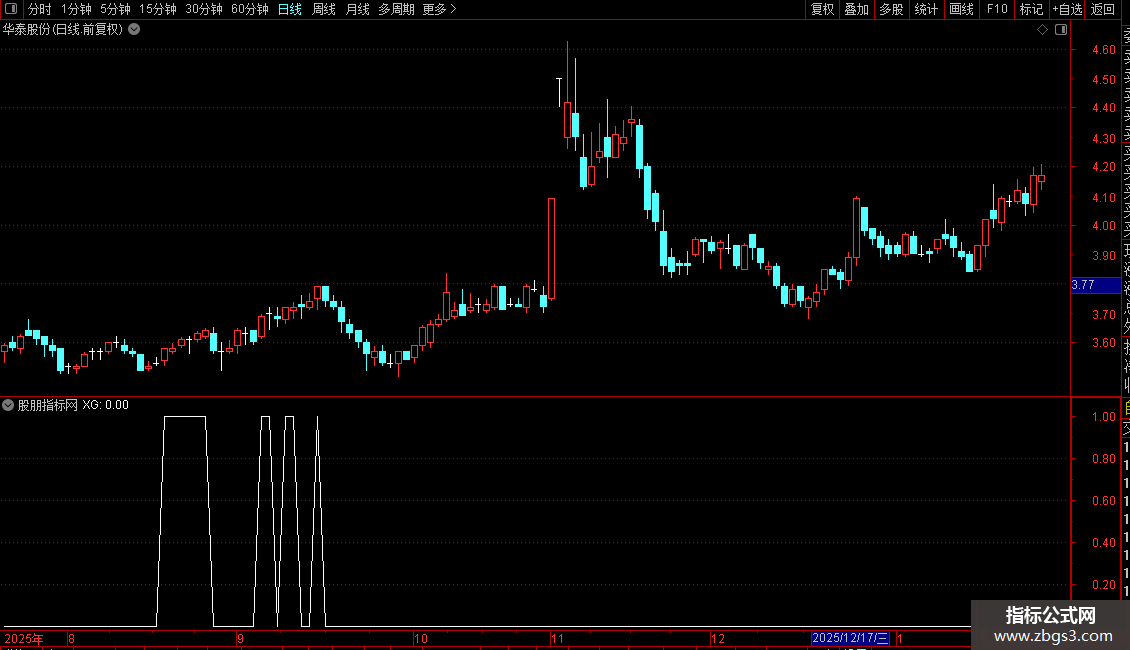Click month 8 marker on time axis
The height and width of the screenshot is (650, 1130).
(x=71, y=638)
